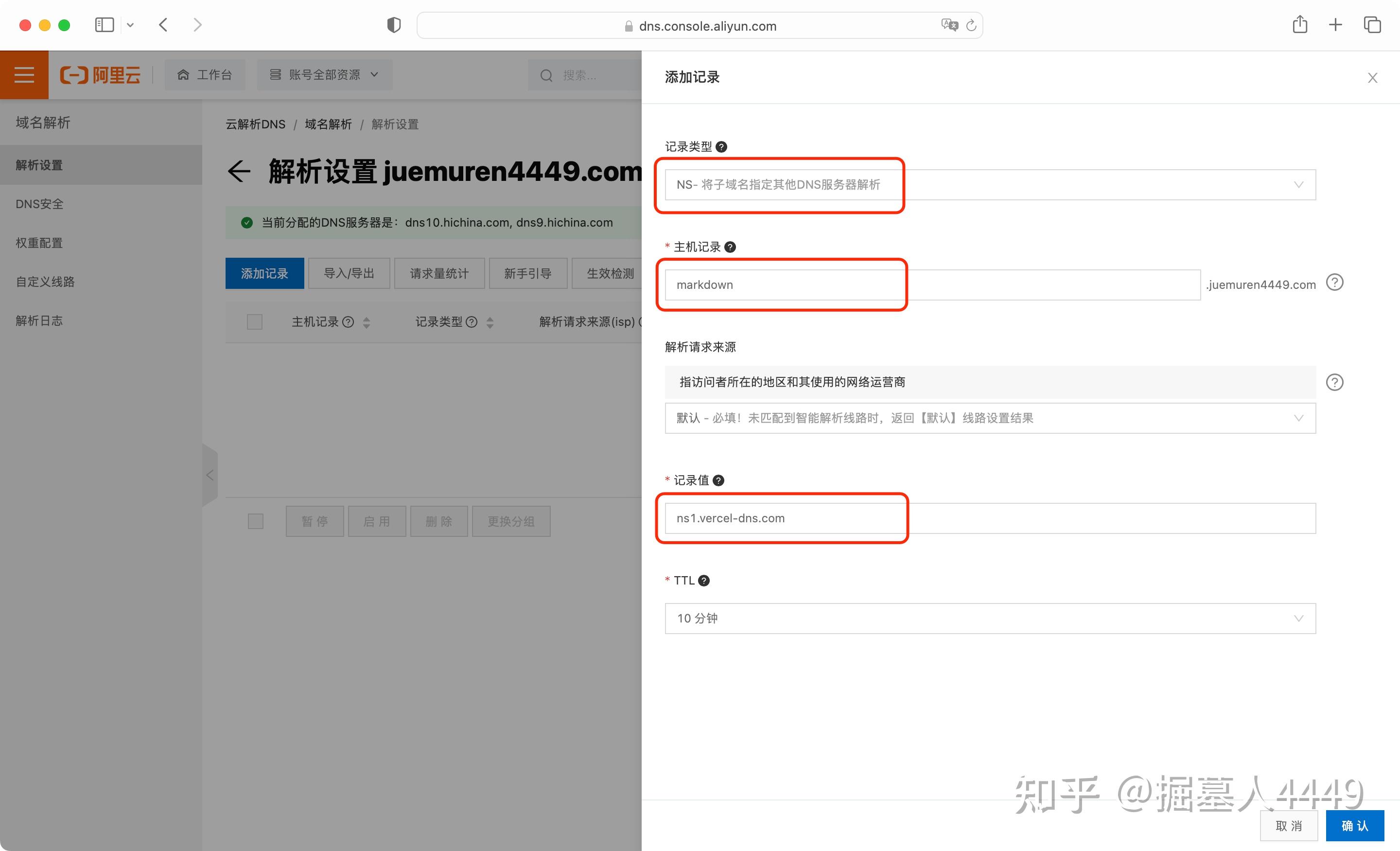Collapse the left sidebar with handle arrow

coord(210,475)
